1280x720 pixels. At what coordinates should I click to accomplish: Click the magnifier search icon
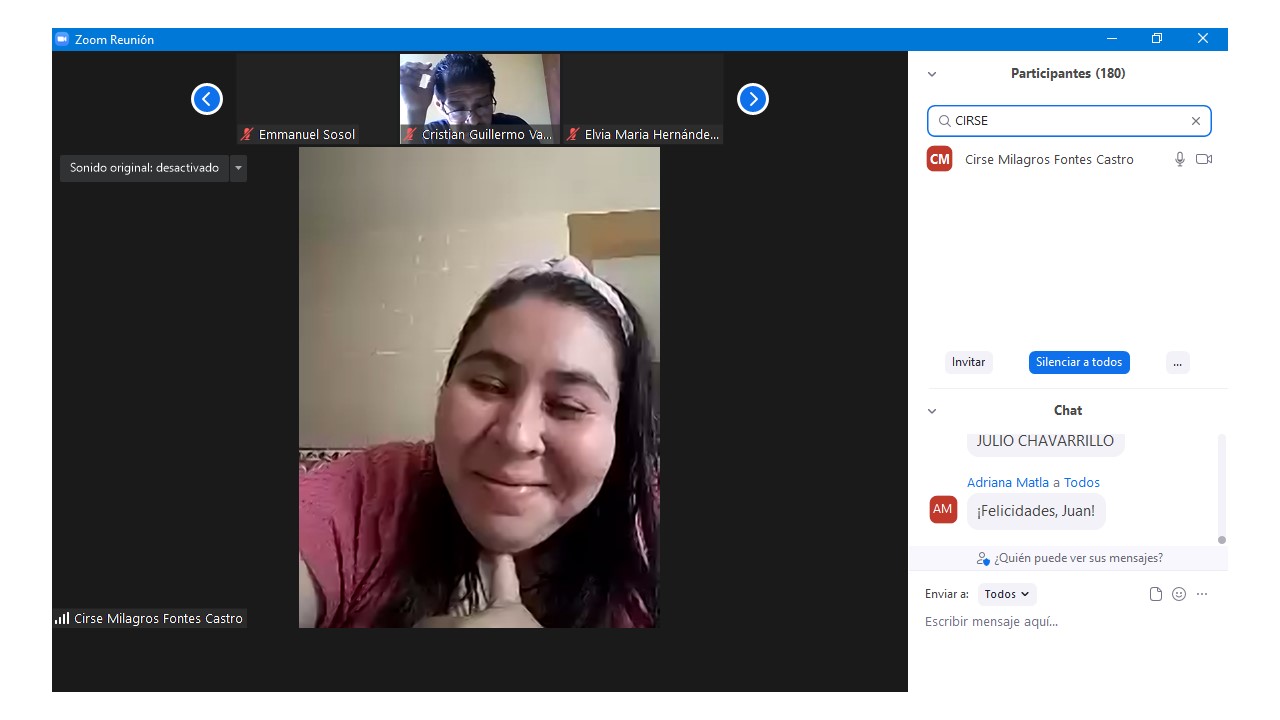[944, 121]
